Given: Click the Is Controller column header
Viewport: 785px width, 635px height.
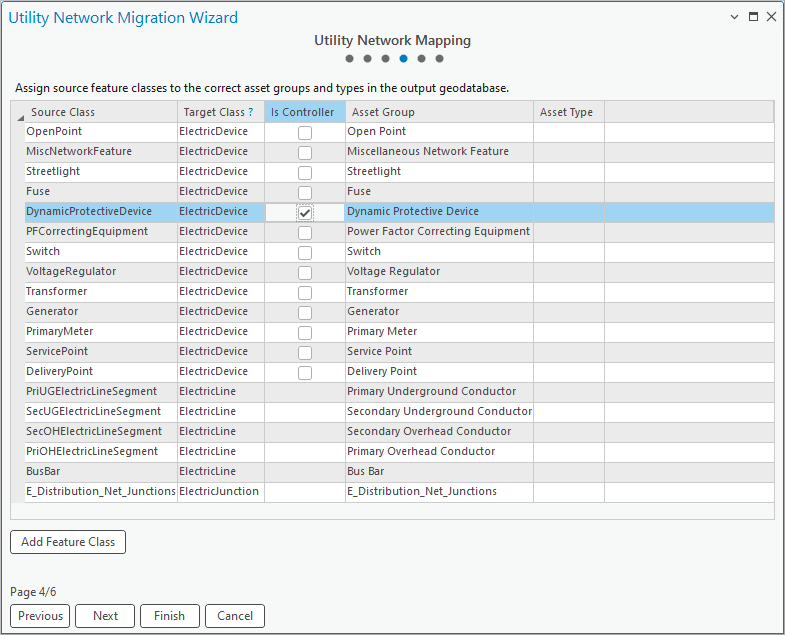Looking at the screenshot, I should [305, 112].
